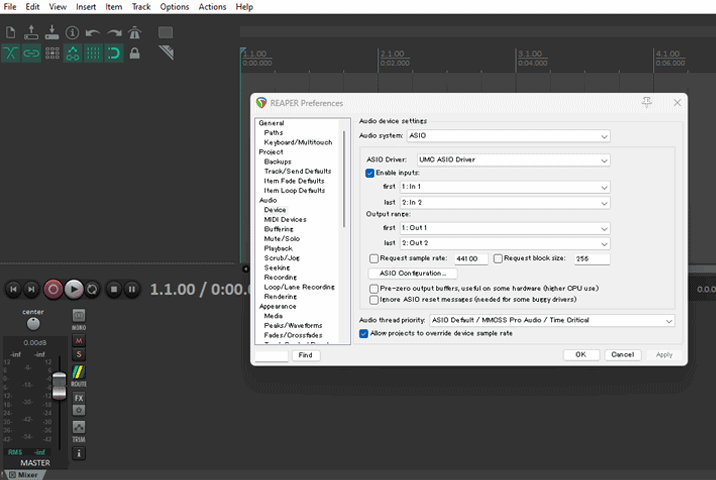Pin the Preferences window on top
The width and height of the screenshot is (716, 480).
coord(647,102)
